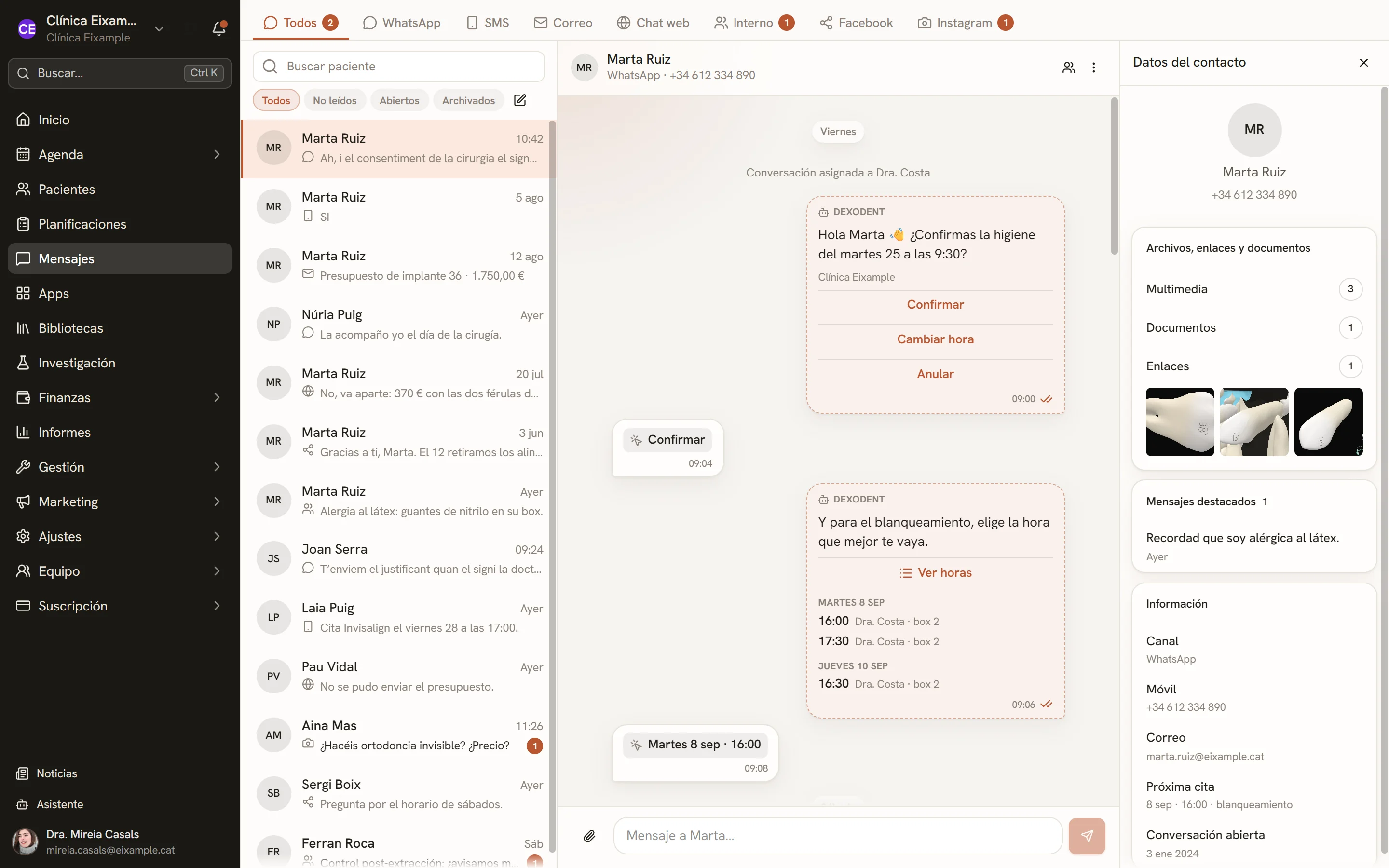Switch to the Interno channel tab
The width and height of the screenshot is (1389, 868).
(x=754, y=23)
